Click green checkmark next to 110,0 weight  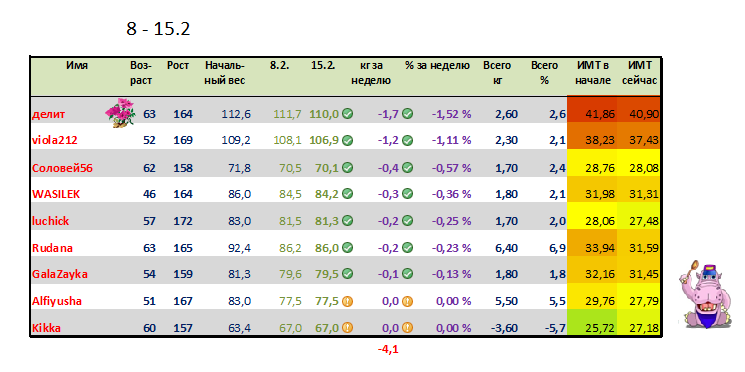[347, 114]
